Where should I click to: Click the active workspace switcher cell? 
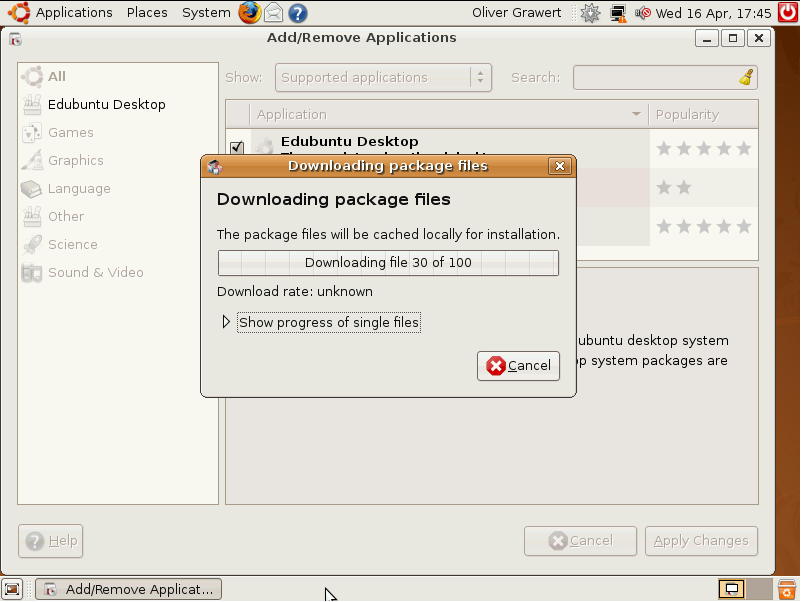click(x=731, y=589)
